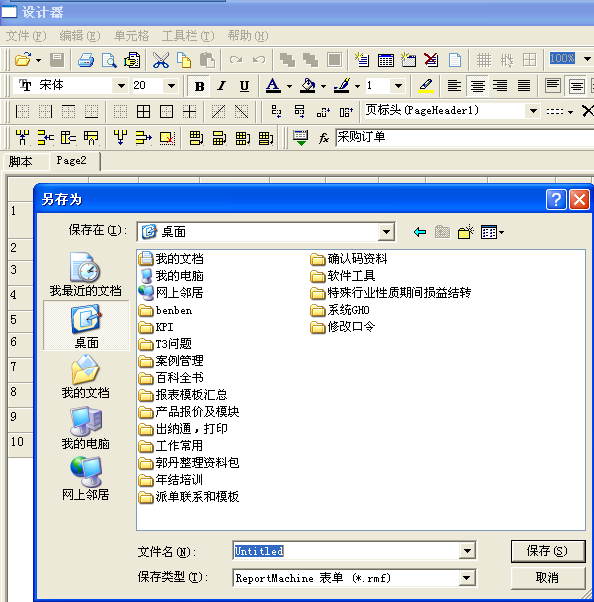Click the yellow highlighter icon
Image resolution: width=594 pixels, height=602 pixels.
[426, 85]
